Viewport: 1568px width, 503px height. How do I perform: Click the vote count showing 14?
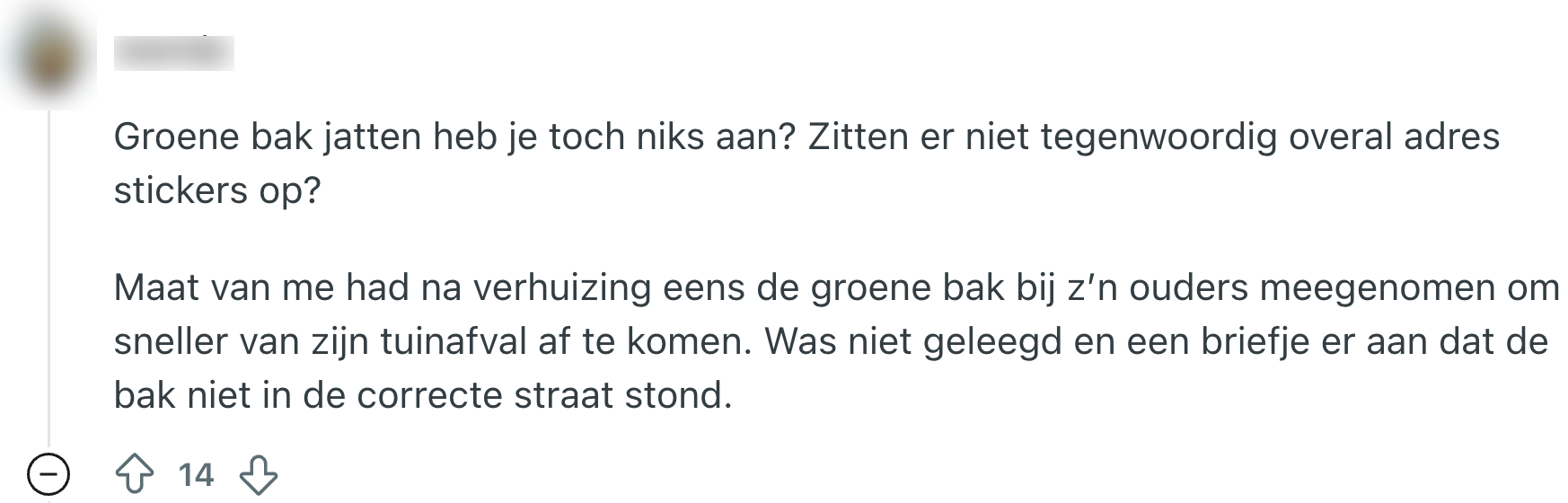(196, 473)
